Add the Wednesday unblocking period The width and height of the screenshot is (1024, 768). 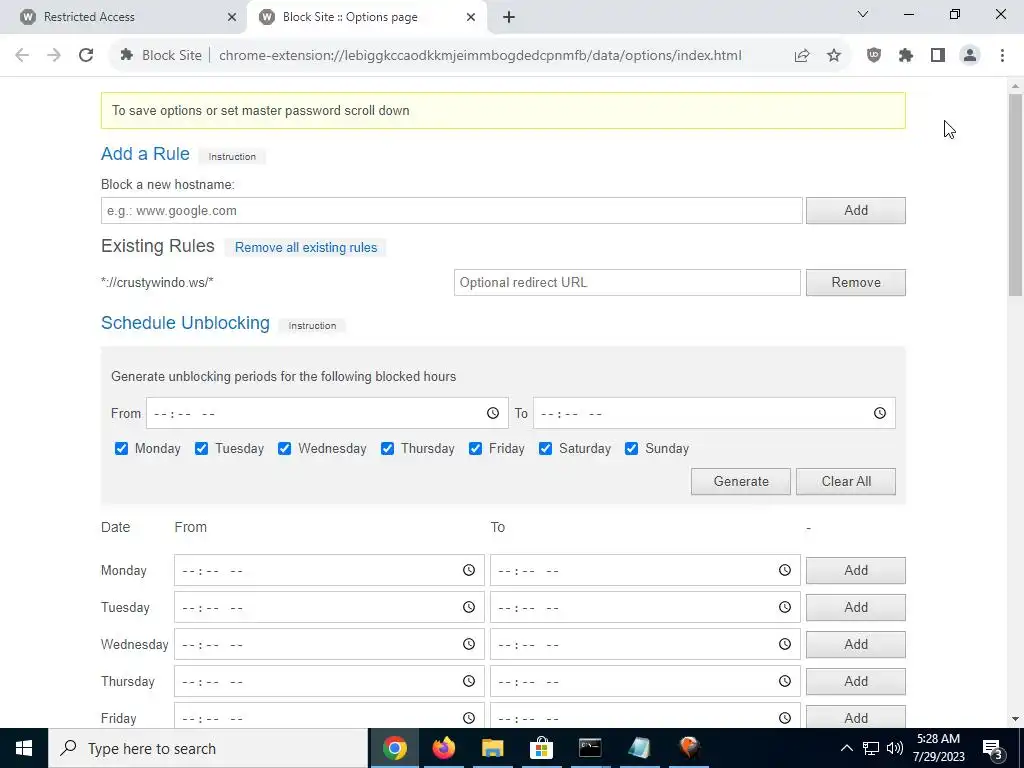point(856,644)
